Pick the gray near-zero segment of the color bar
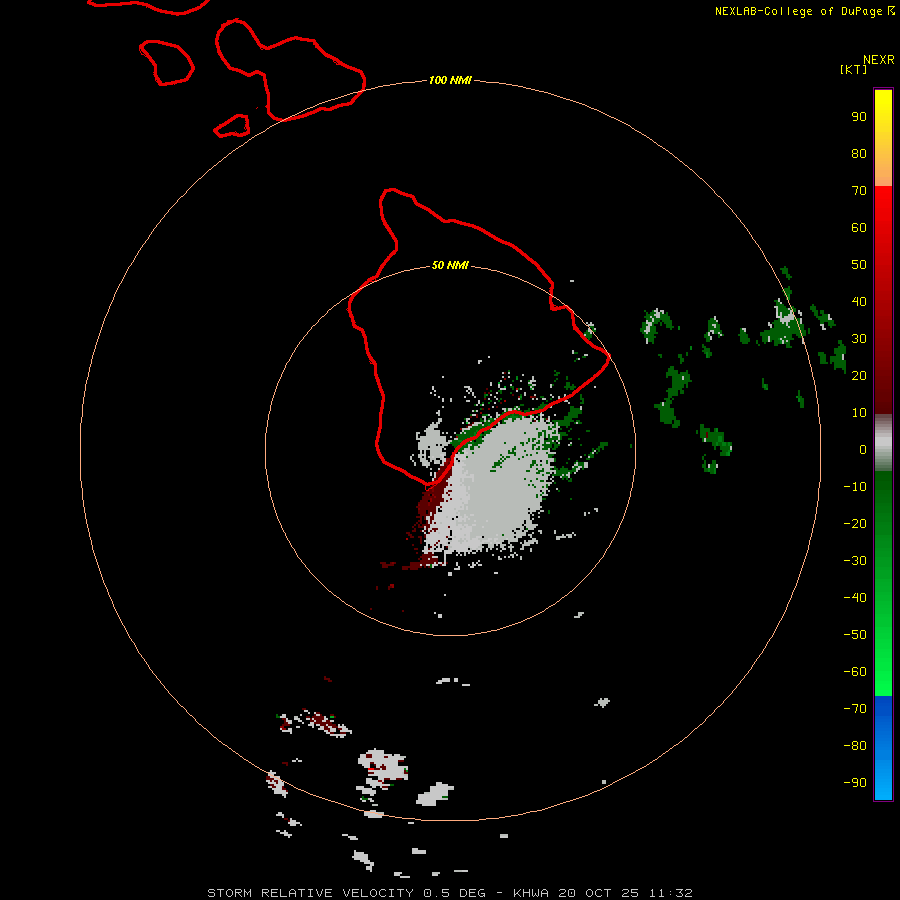The height and width of the screenshot is (900, 900). click(x=883, y=443)
